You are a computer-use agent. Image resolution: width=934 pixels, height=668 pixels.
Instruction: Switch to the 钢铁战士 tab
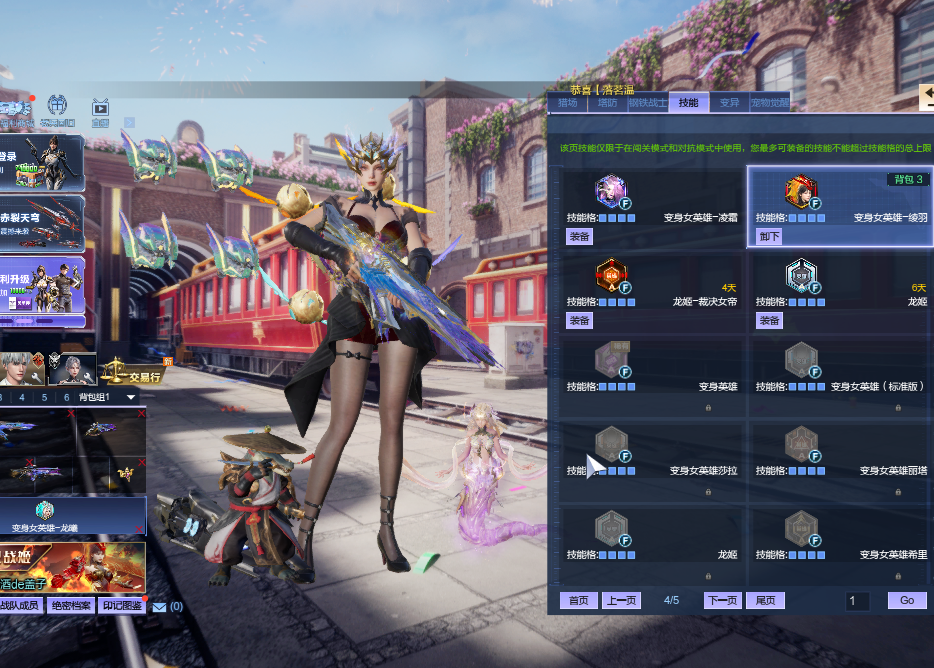647,102
